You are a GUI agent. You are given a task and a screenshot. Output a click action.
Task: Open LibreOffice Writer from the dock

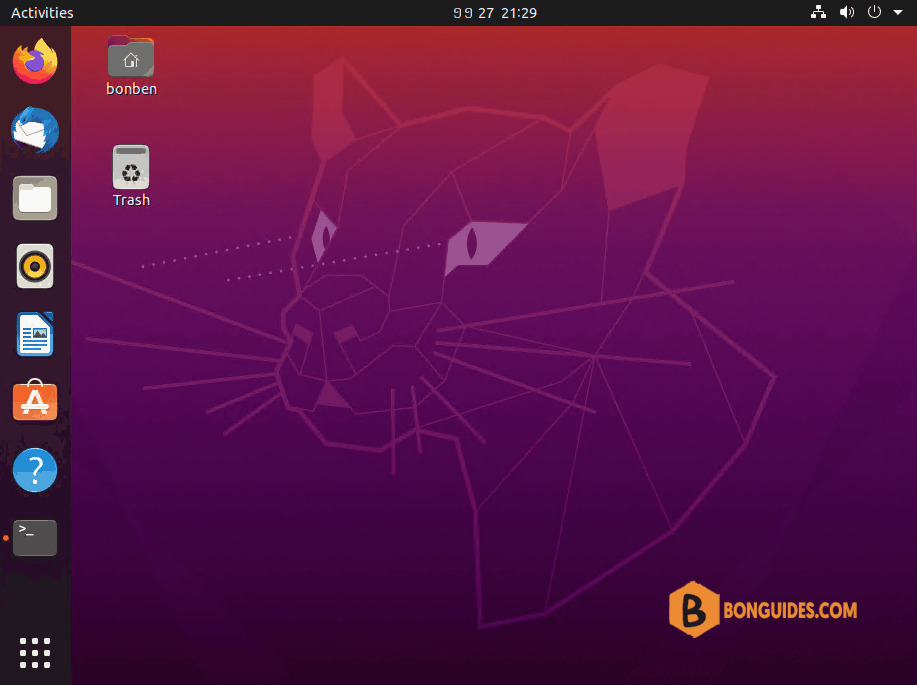point(35,334)
